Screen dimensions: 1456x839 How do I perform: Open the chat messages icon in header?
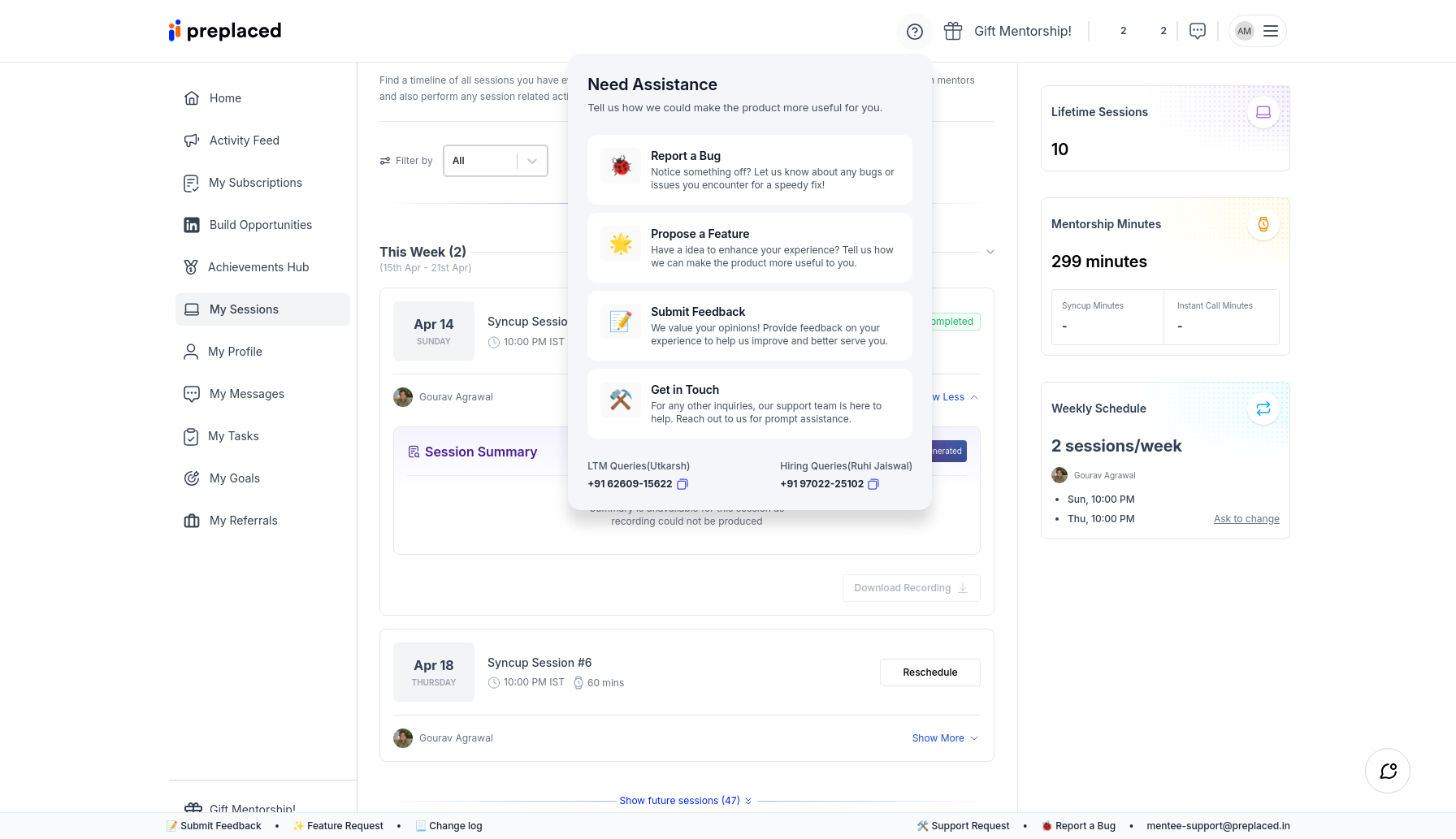click(x=1198, y=31)
